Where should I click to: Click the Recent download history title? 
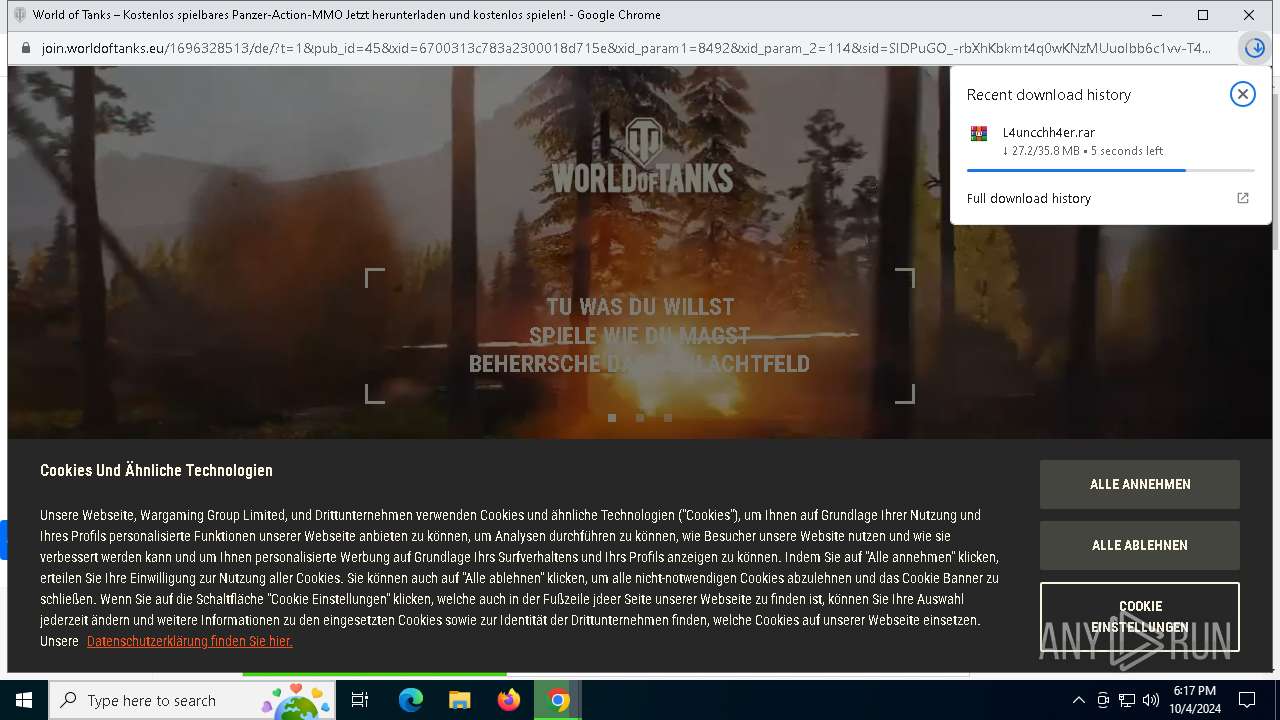click(1049, 95)
